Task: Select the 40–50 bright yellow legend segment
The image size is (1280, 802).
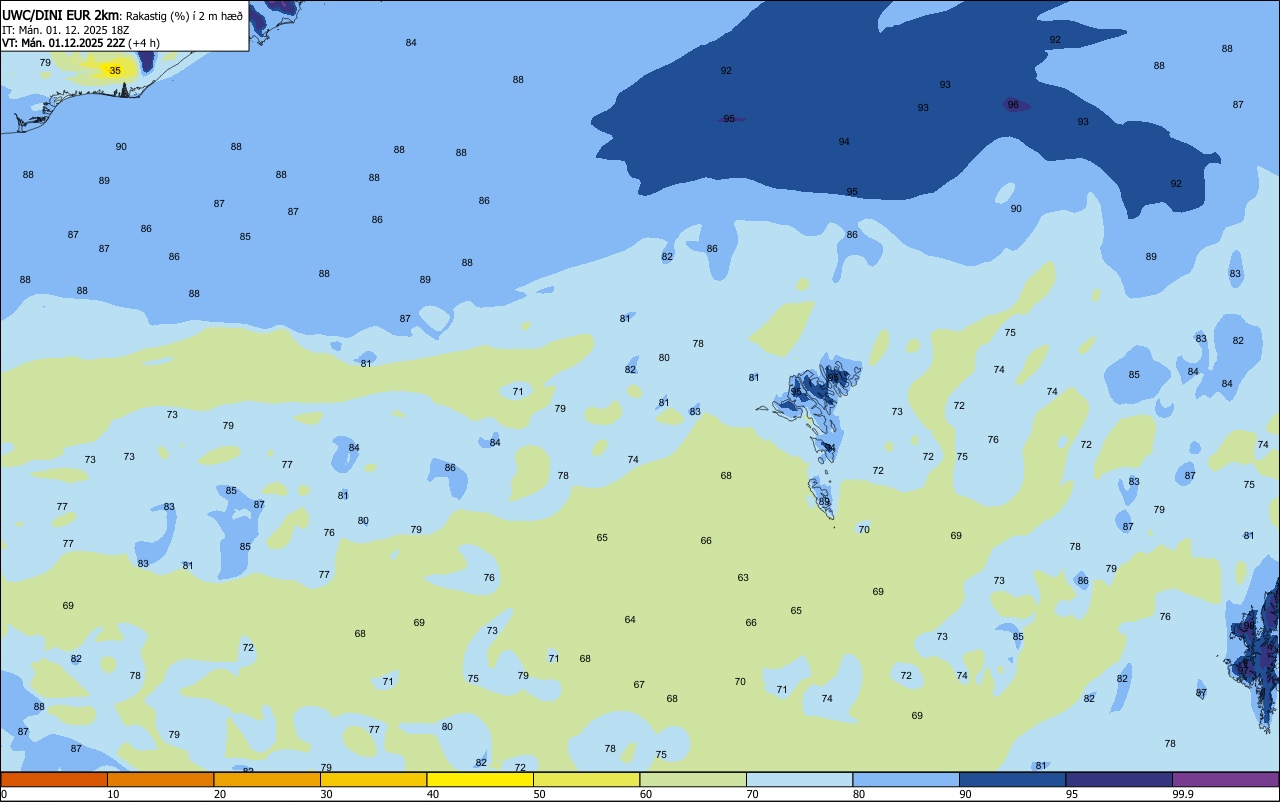Action: (x=480, y=779)
